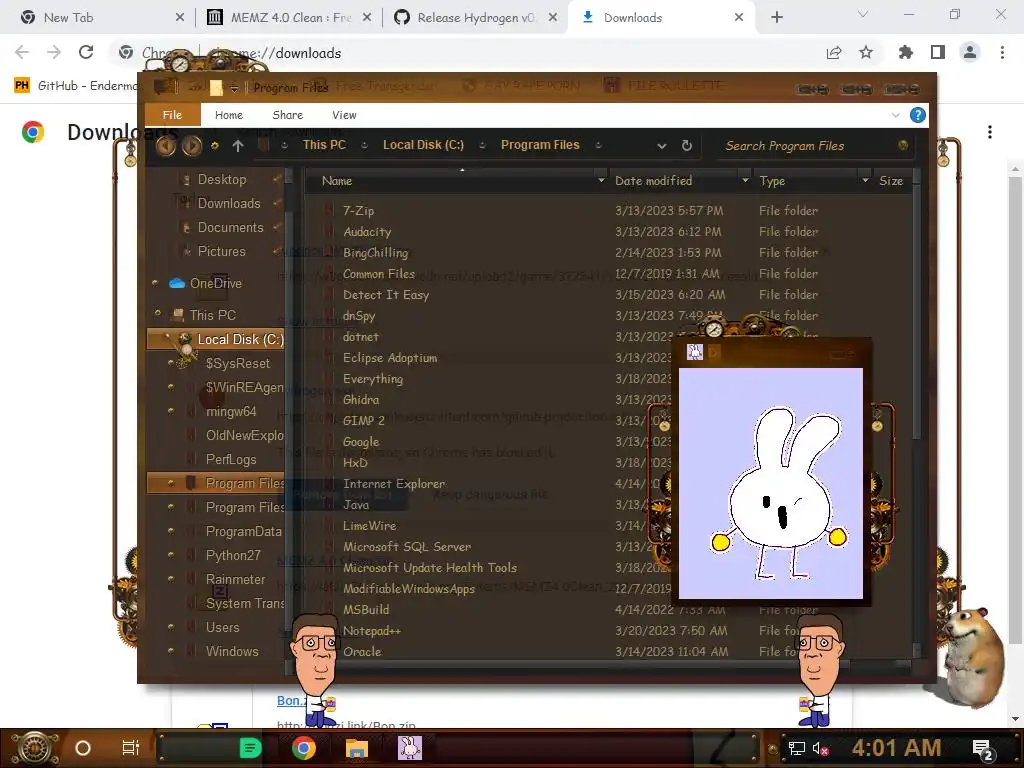Open Cortana circle on the taskbar

(x=83, y=748)
